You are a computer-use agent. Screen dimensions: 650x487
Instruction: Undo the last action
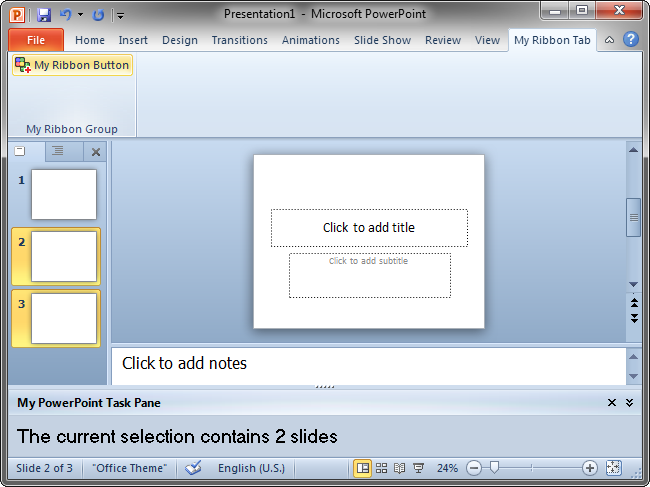pos(65,15)
